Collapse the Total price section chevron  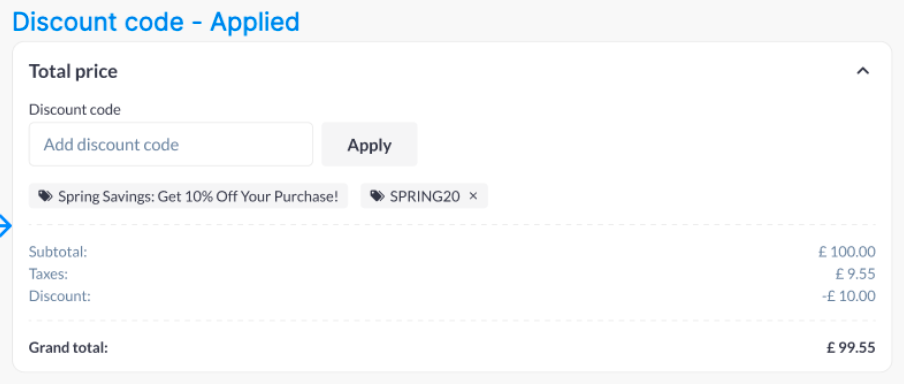click(x=862, y=71)
